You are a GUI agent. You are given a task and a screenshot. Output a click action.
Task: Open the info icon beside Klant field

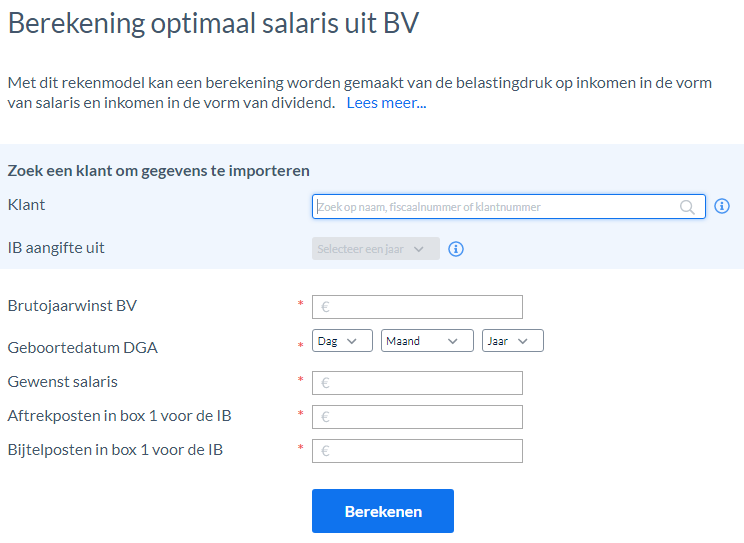[722, 206]
